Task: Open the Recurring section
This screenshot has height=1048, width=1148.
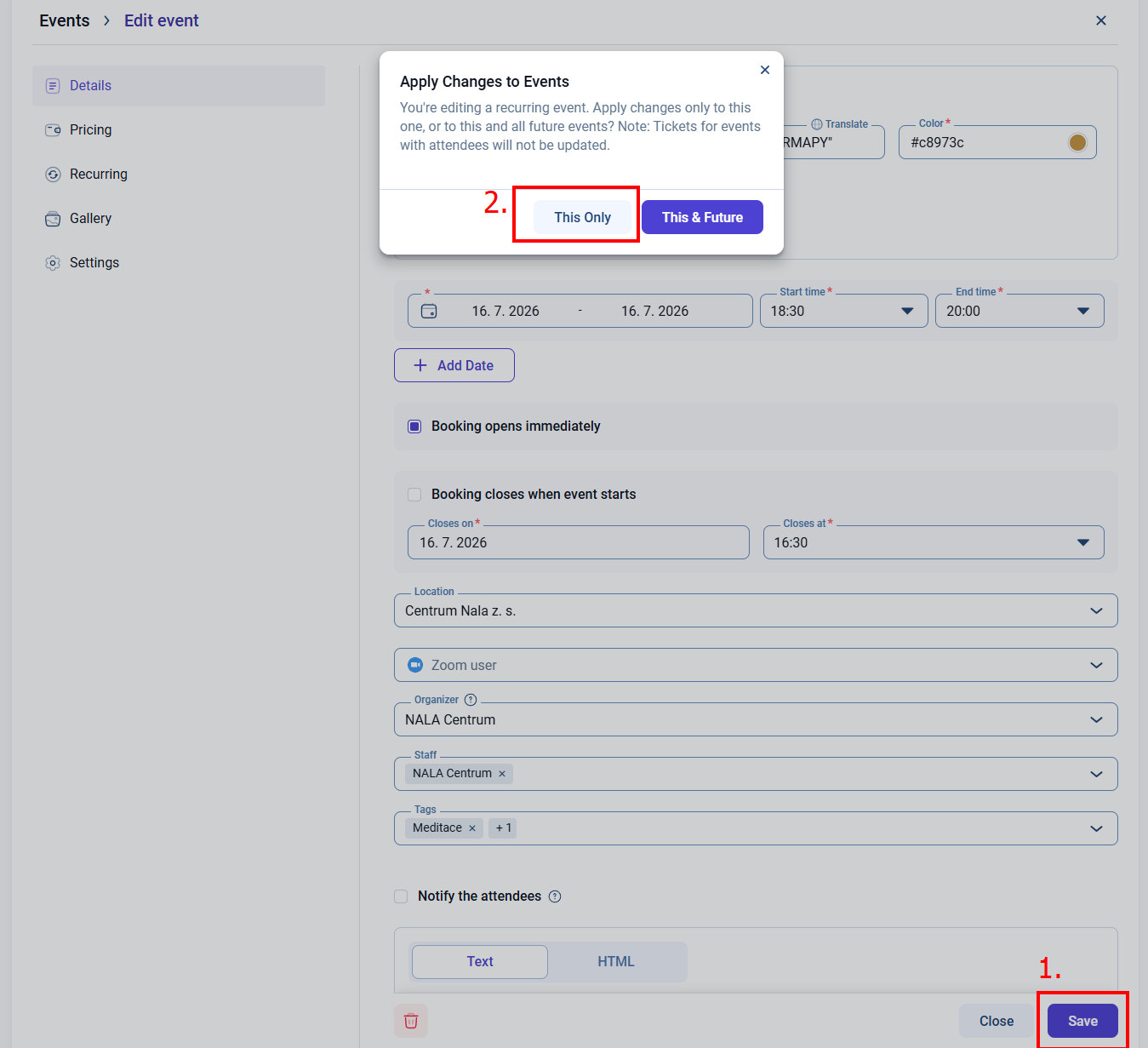Action: 179,175
